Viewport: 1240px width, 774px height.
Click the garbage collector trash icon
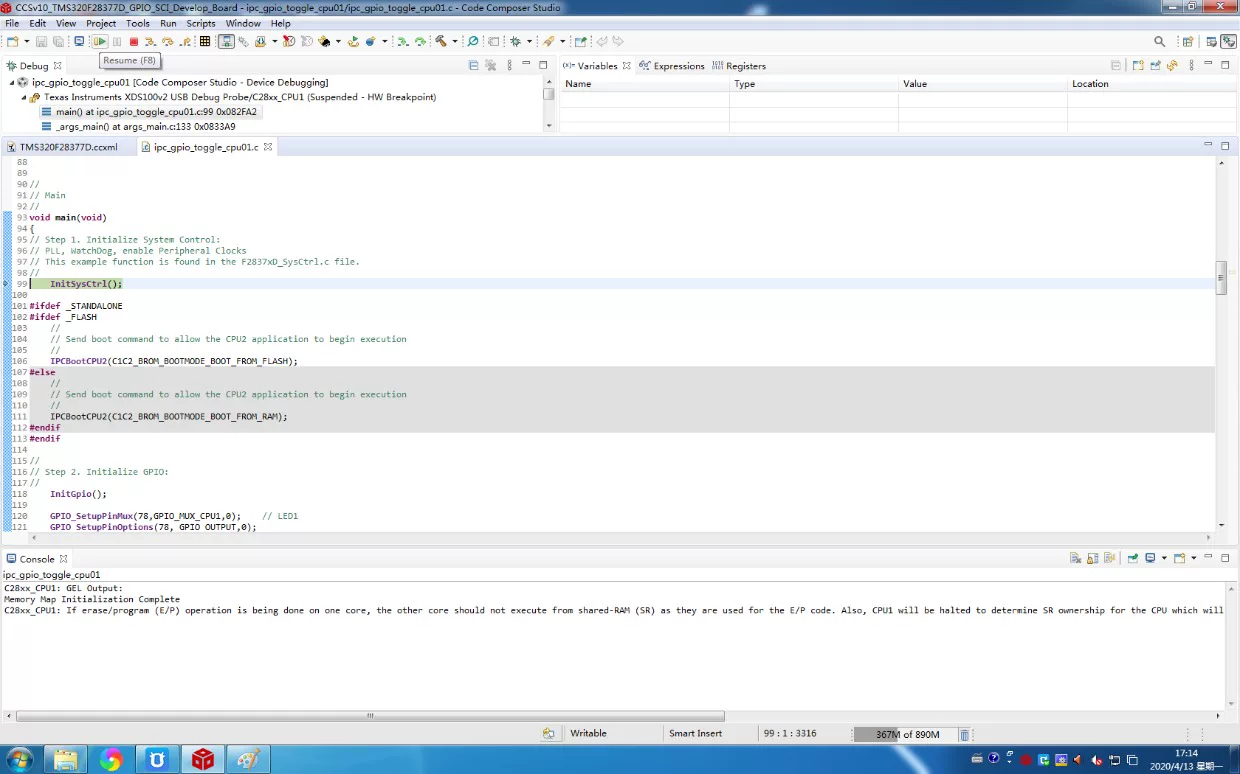coord(964,735)
